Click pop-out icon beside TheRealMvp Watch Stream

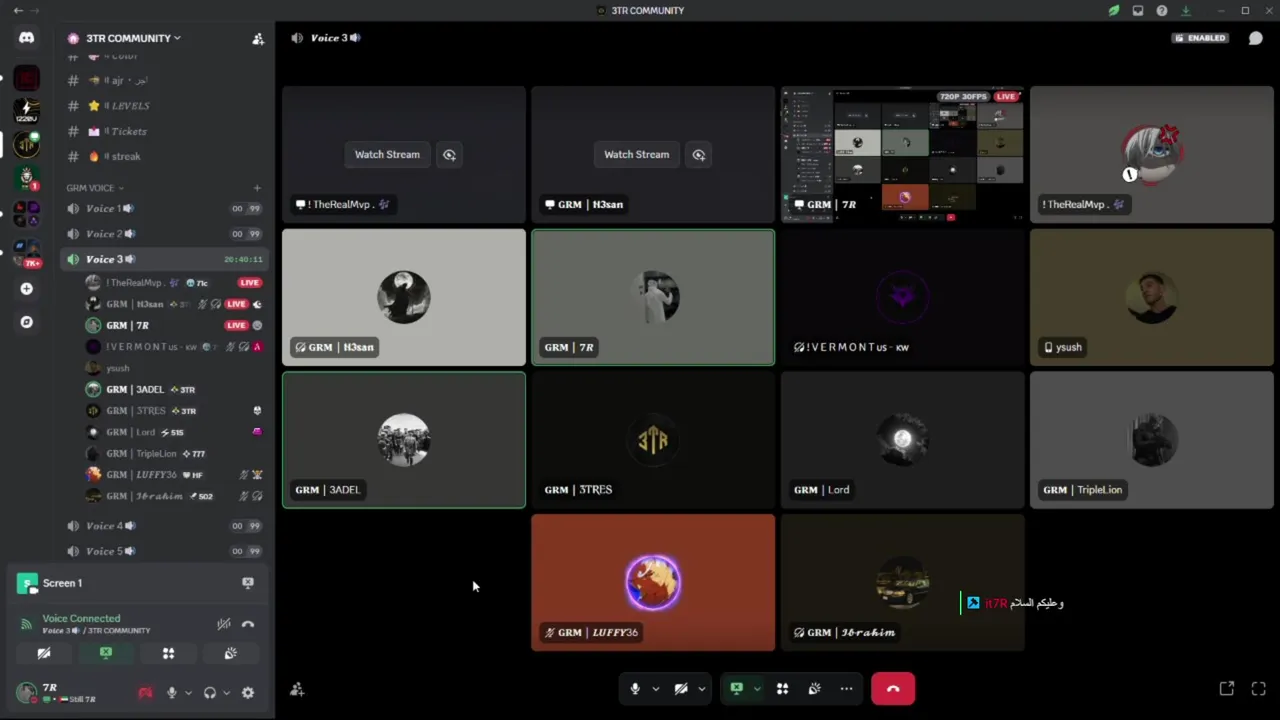[x=449, y=154]
